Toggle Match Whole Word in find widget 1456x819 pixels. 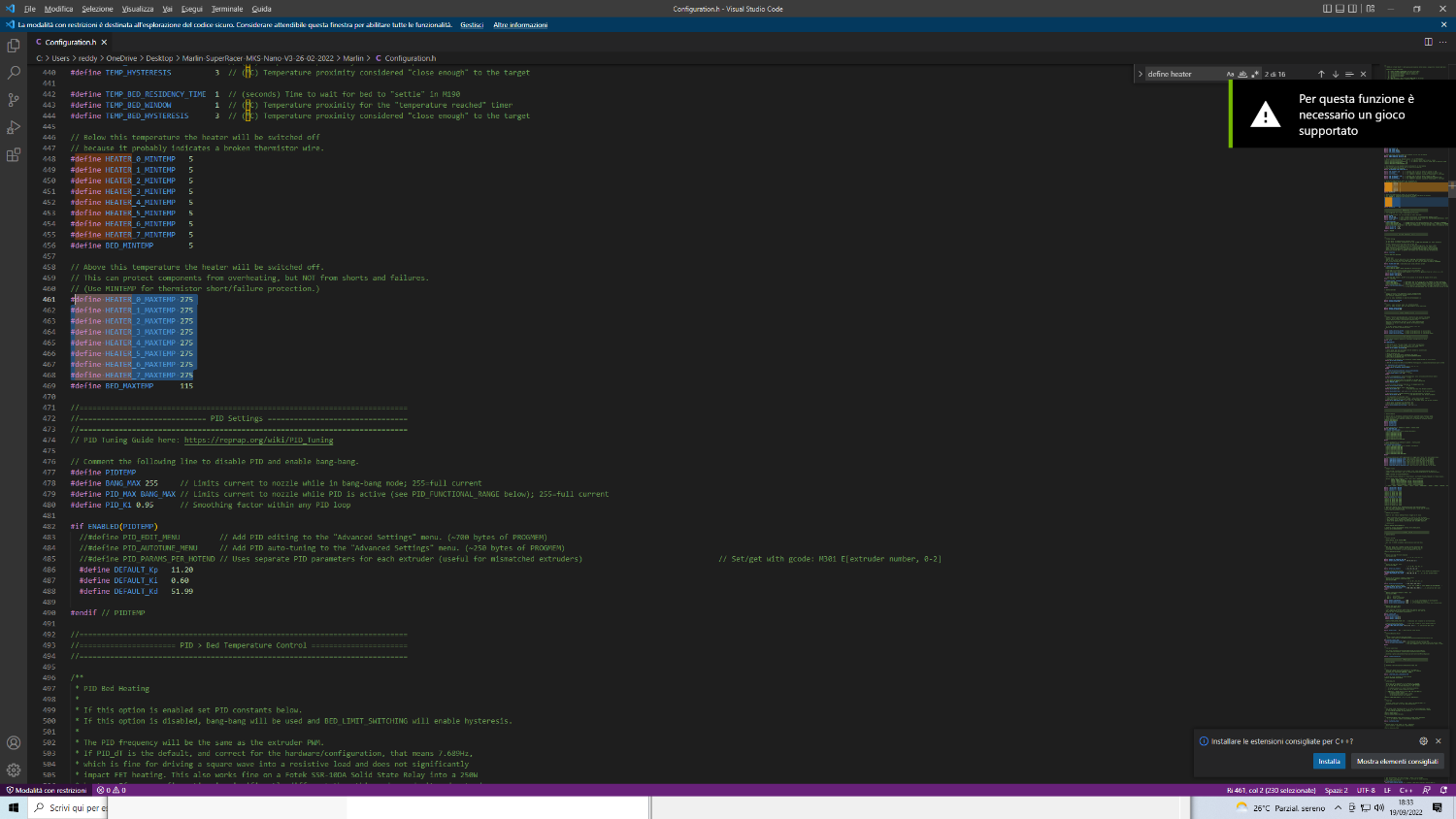(x=1242, y=74)
